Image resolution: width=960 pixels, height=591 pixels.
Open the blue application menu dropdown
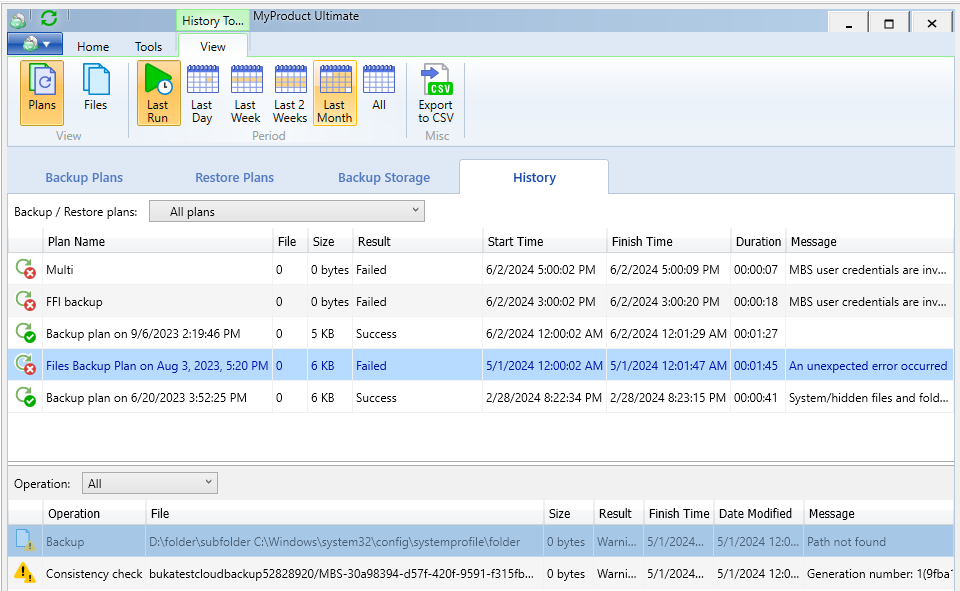(35, 44)
